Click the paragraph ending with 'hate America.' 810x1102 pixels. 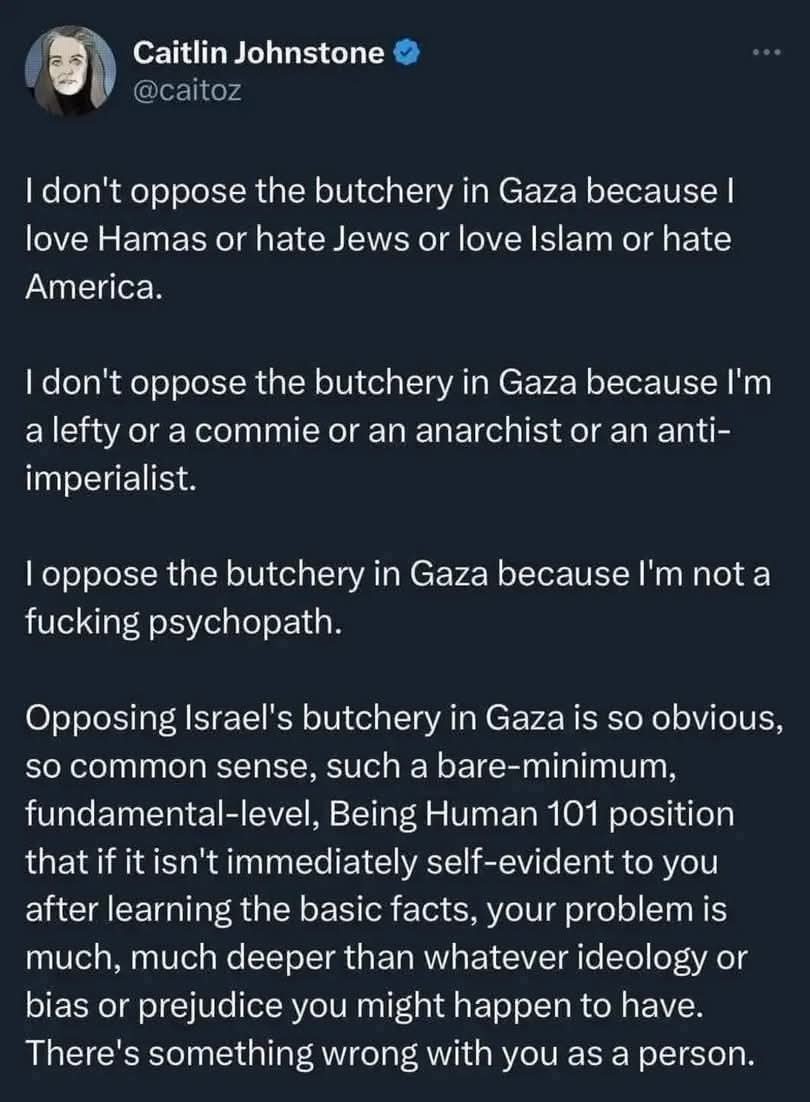point(379,239)
